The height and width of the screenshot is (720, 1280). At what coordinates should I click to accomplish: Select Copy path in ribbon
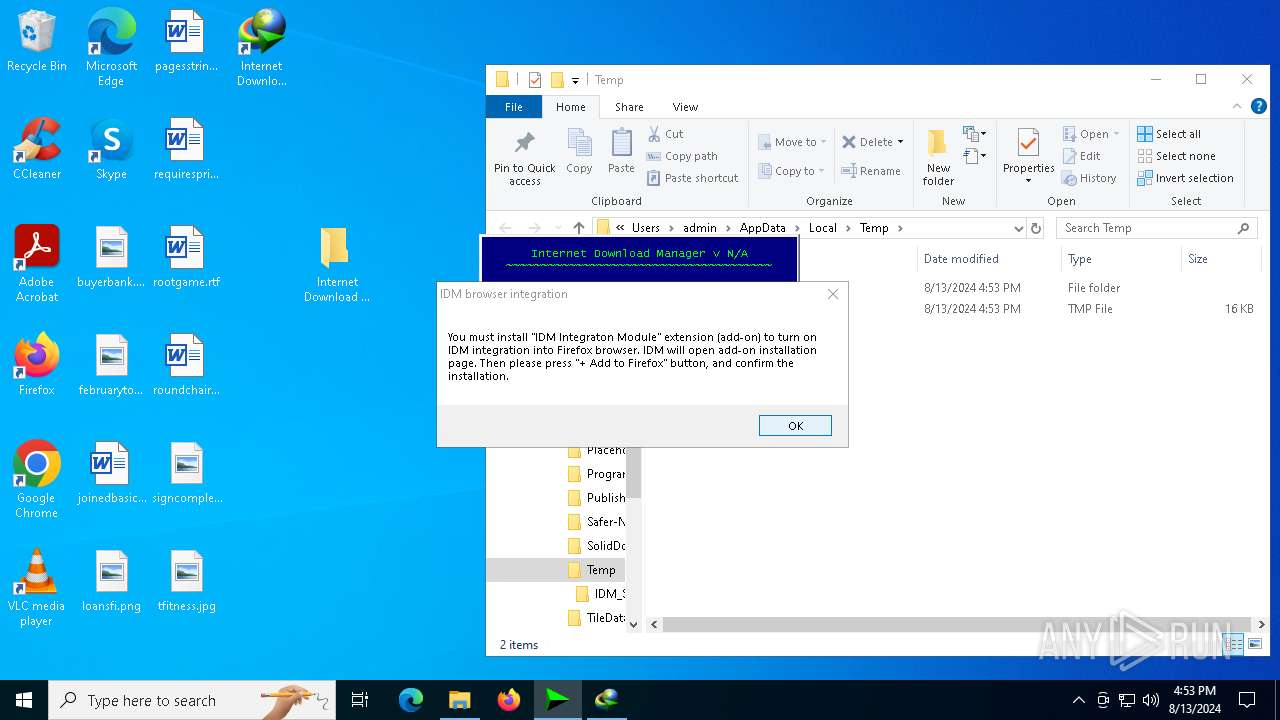coord(682,156)
